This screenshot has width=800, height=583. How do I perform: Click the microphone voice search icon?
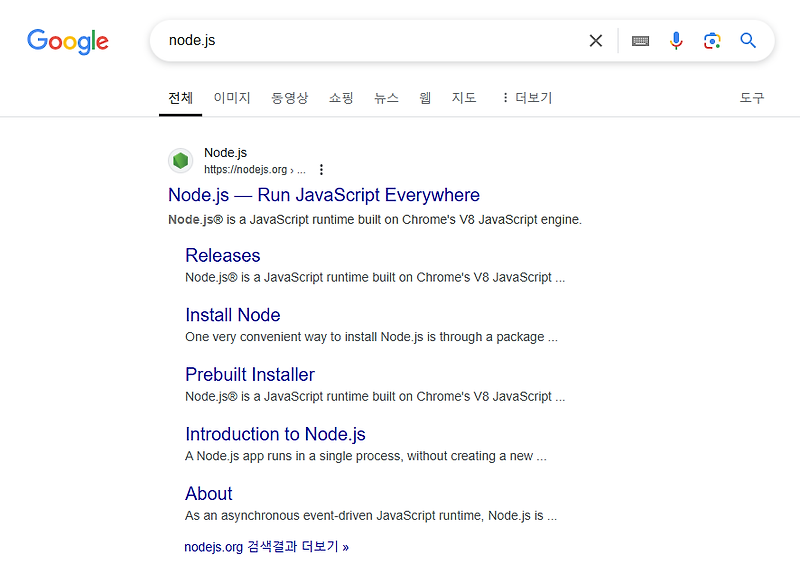676,40
